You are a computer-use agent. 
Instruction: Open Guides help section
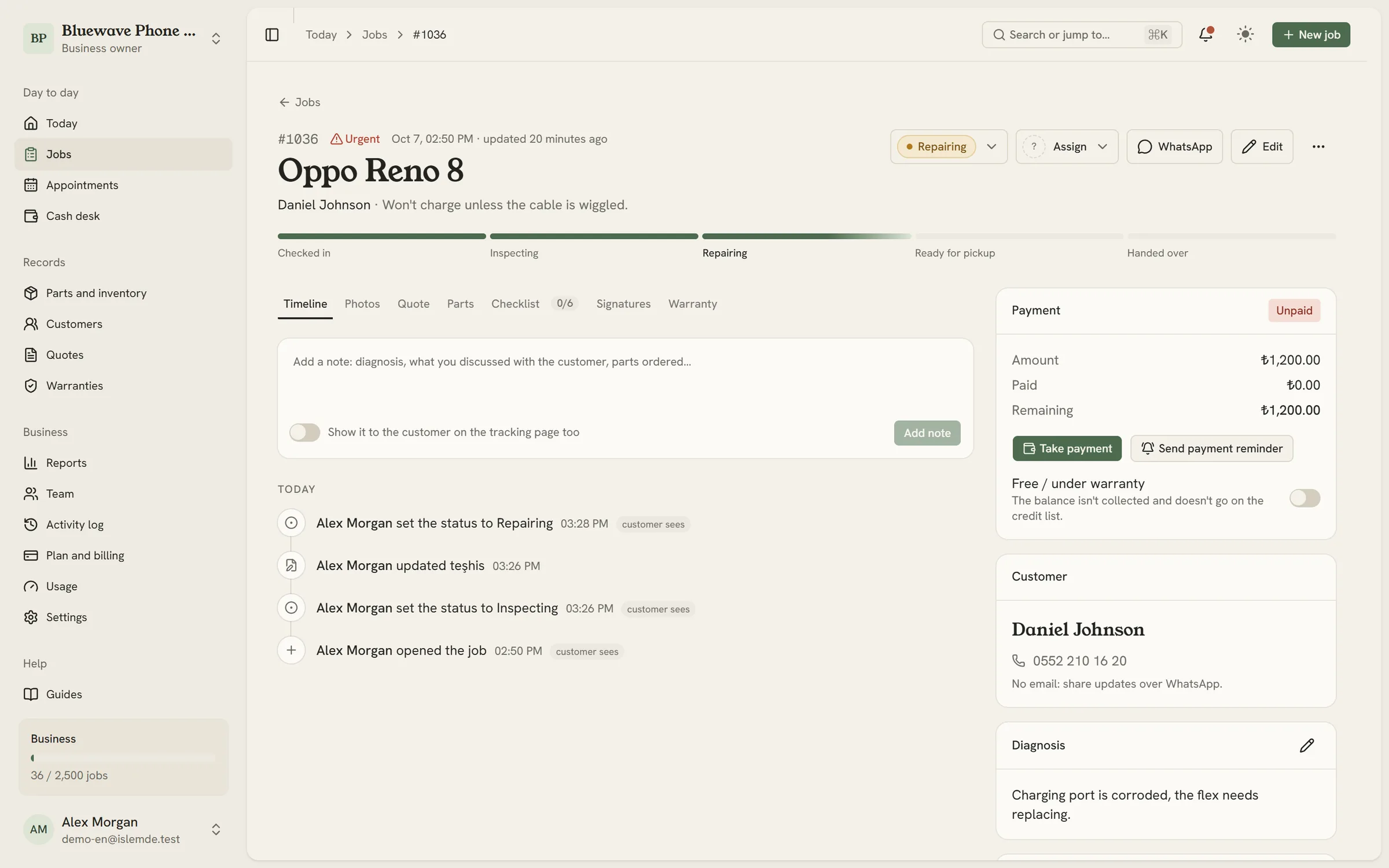coord(123,694)
